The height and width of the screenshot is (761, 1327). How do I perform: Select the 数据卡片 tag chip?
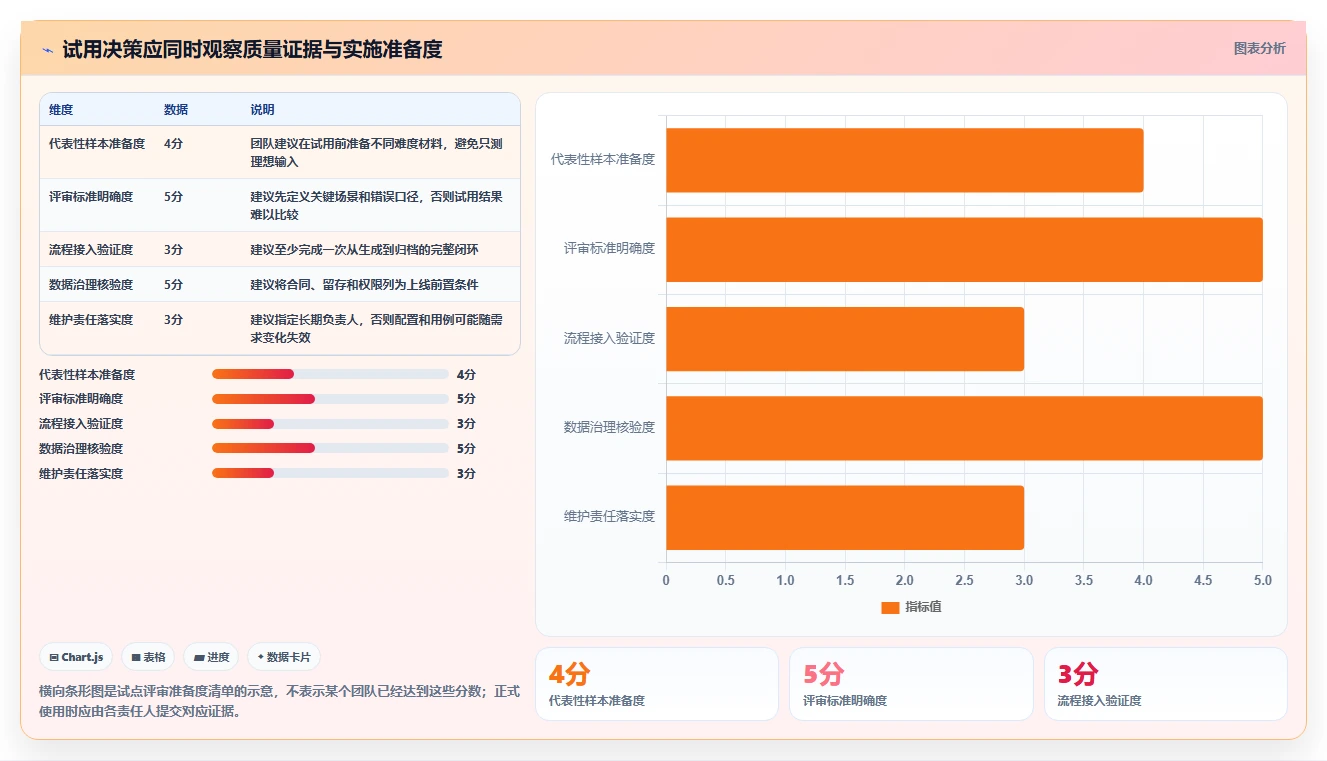tap(284, 657)
